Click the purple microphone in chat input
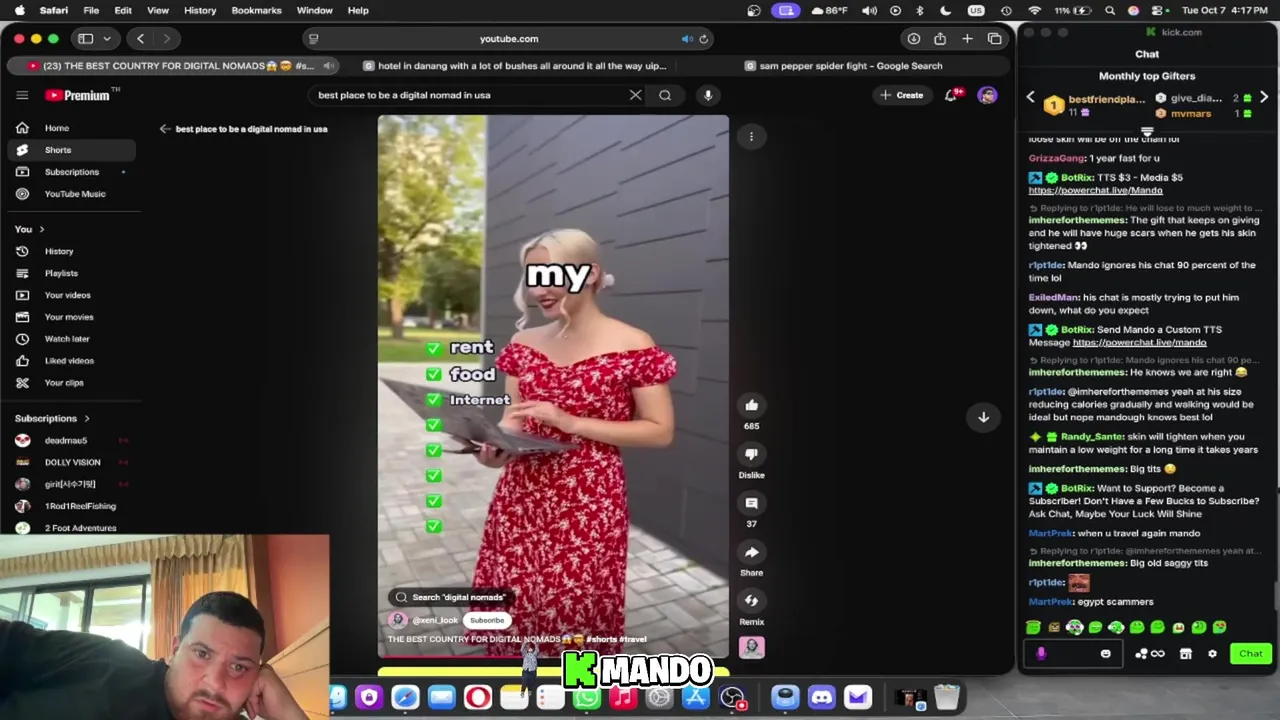Image resolution: width=1280 pixels, height=720 pixels. [1041, 654]
